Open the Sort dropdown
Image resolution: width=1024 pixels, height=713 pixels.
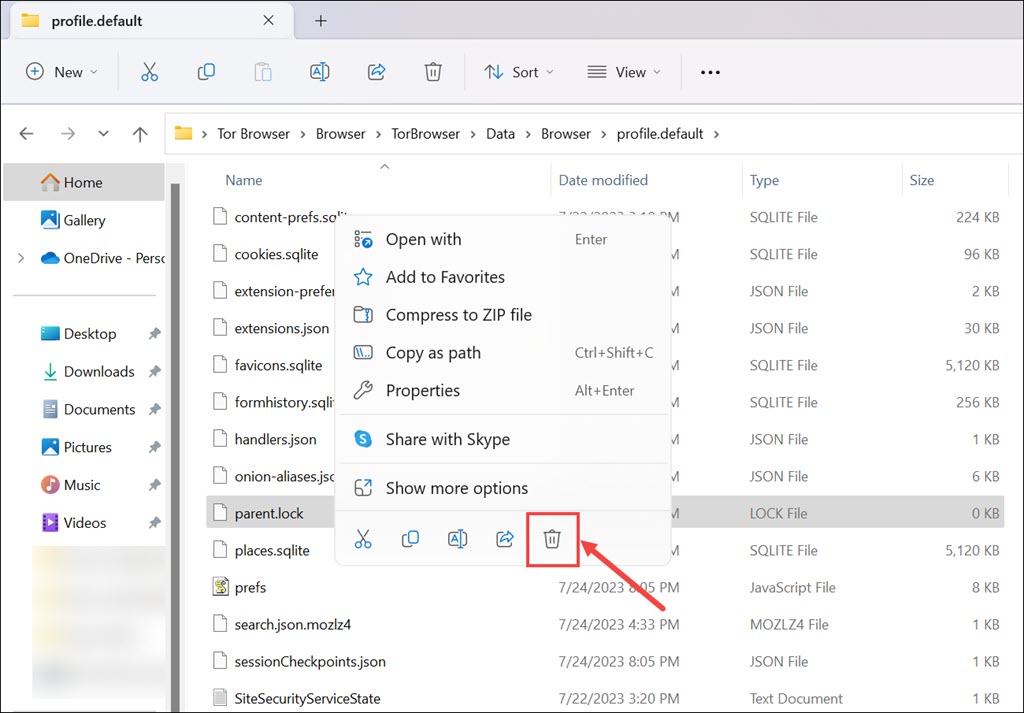518,72
